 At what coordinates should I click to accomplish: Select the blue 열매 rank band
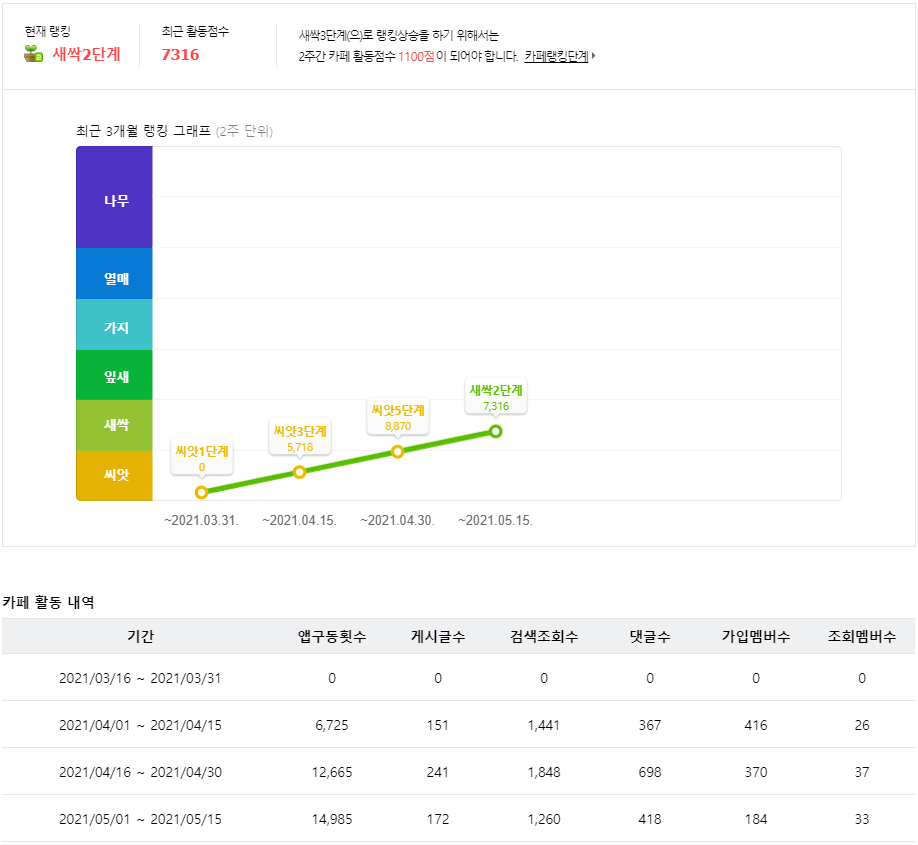[114, 273]
